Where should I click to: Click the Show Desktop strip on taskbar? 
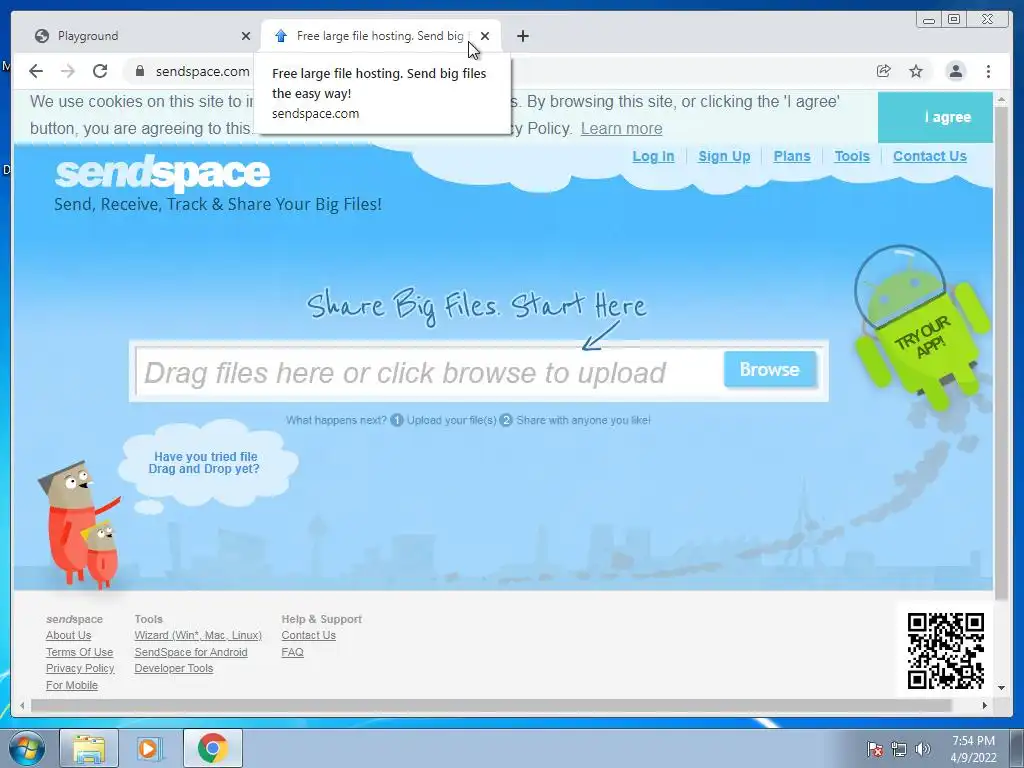1016,749
